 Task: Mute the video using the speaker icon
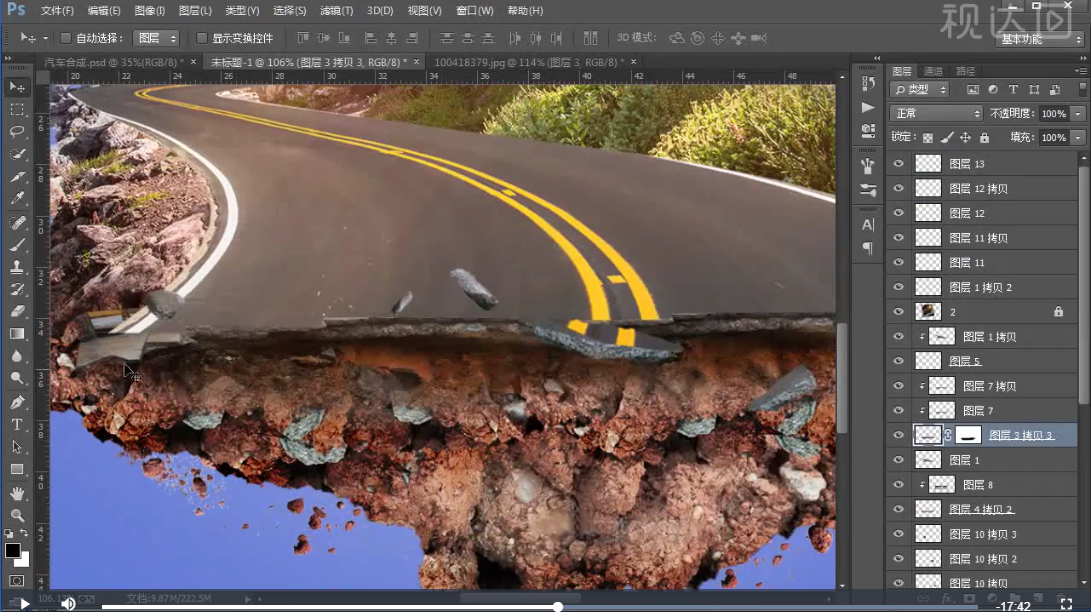[68, 604]
